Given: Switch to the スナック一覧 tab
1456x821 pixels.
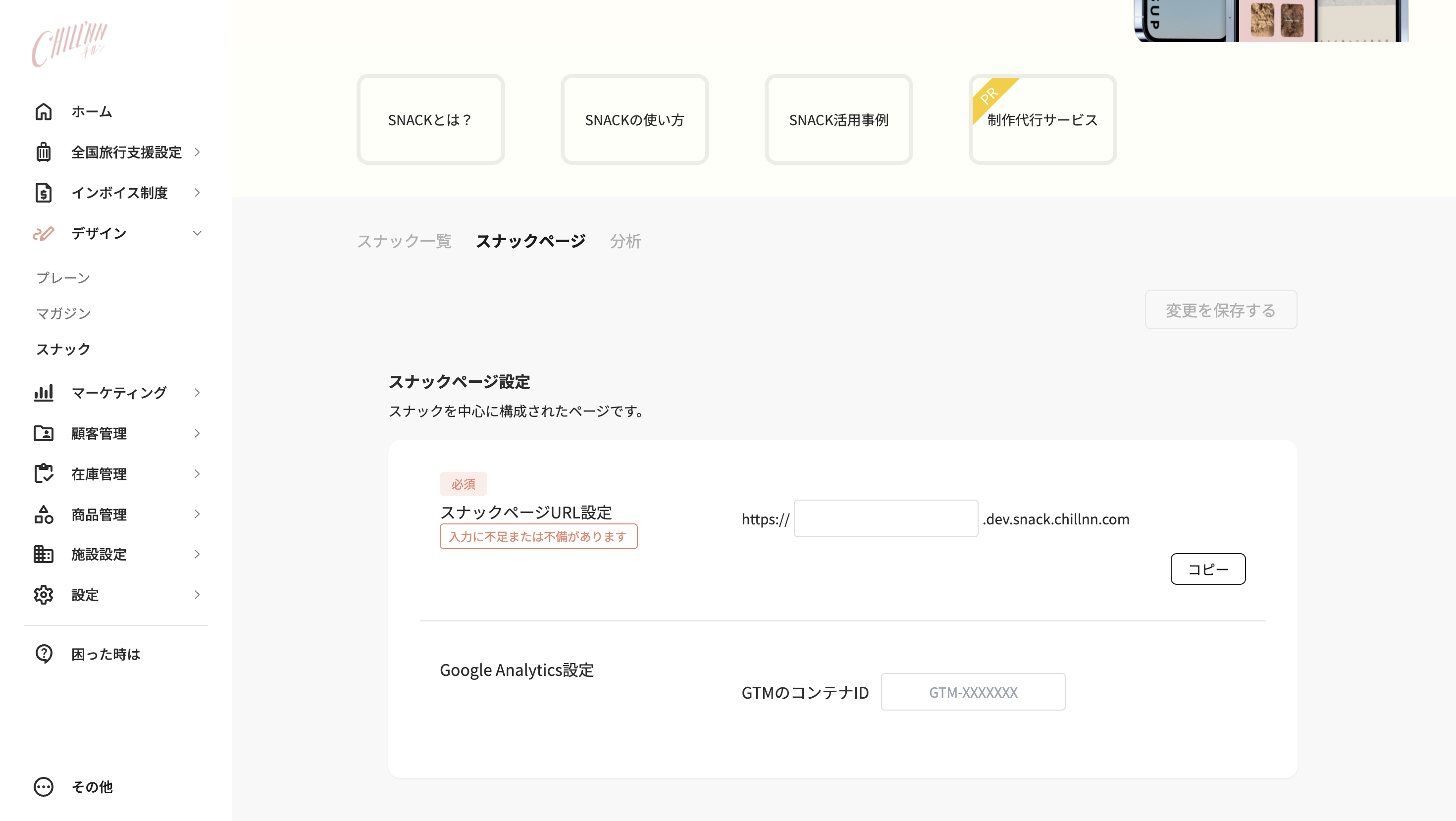Looking at the screenshot, I should tap(404, 241).
